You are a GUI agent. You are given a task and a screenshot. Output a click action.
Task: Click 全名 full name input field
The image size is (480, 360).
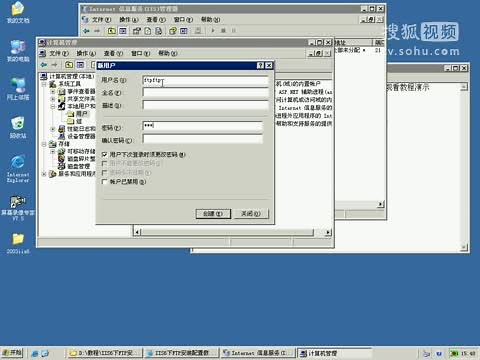(205, 93)
